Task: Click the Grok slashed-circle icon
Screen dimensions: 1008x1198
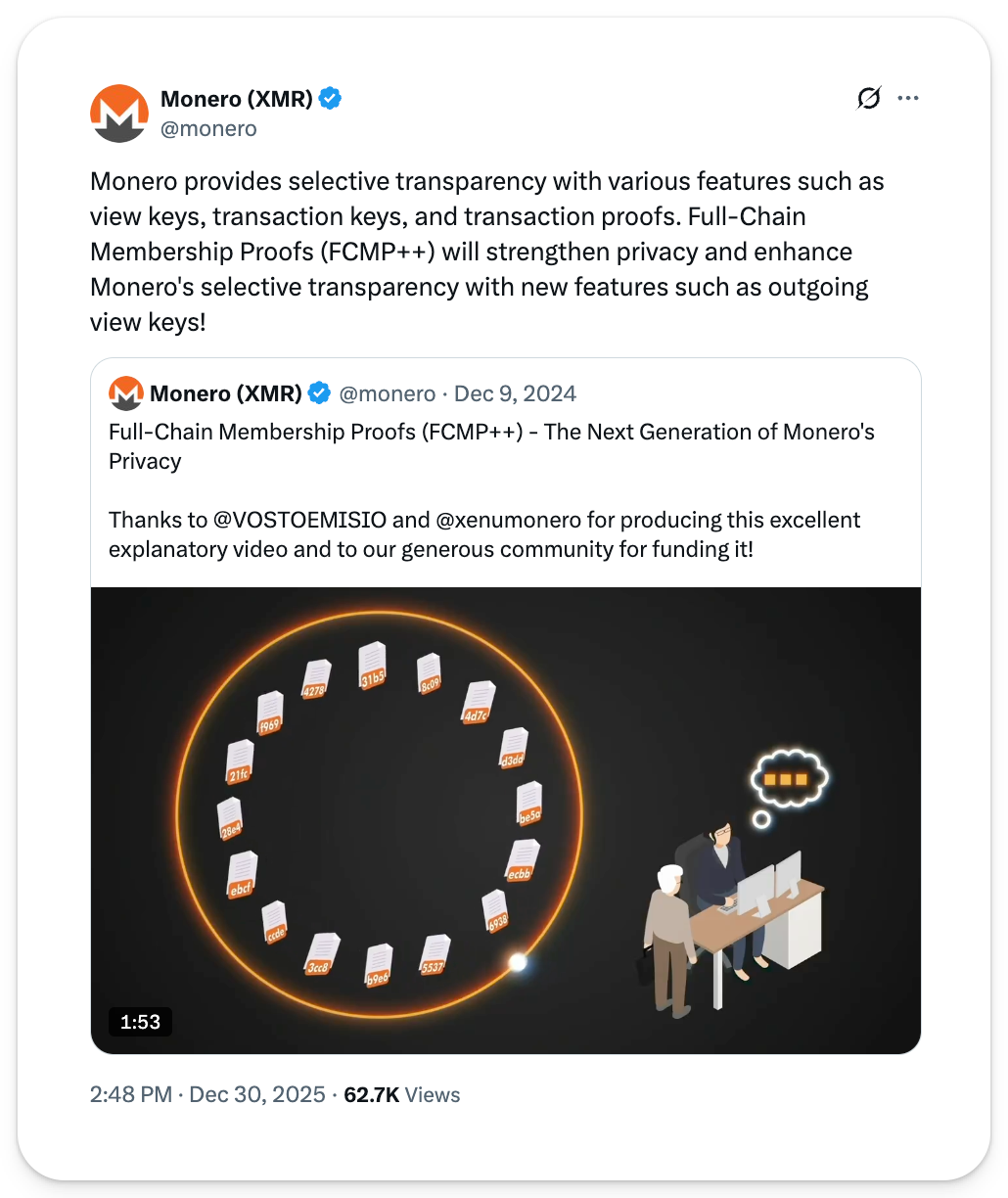Action: coord(868,98)
